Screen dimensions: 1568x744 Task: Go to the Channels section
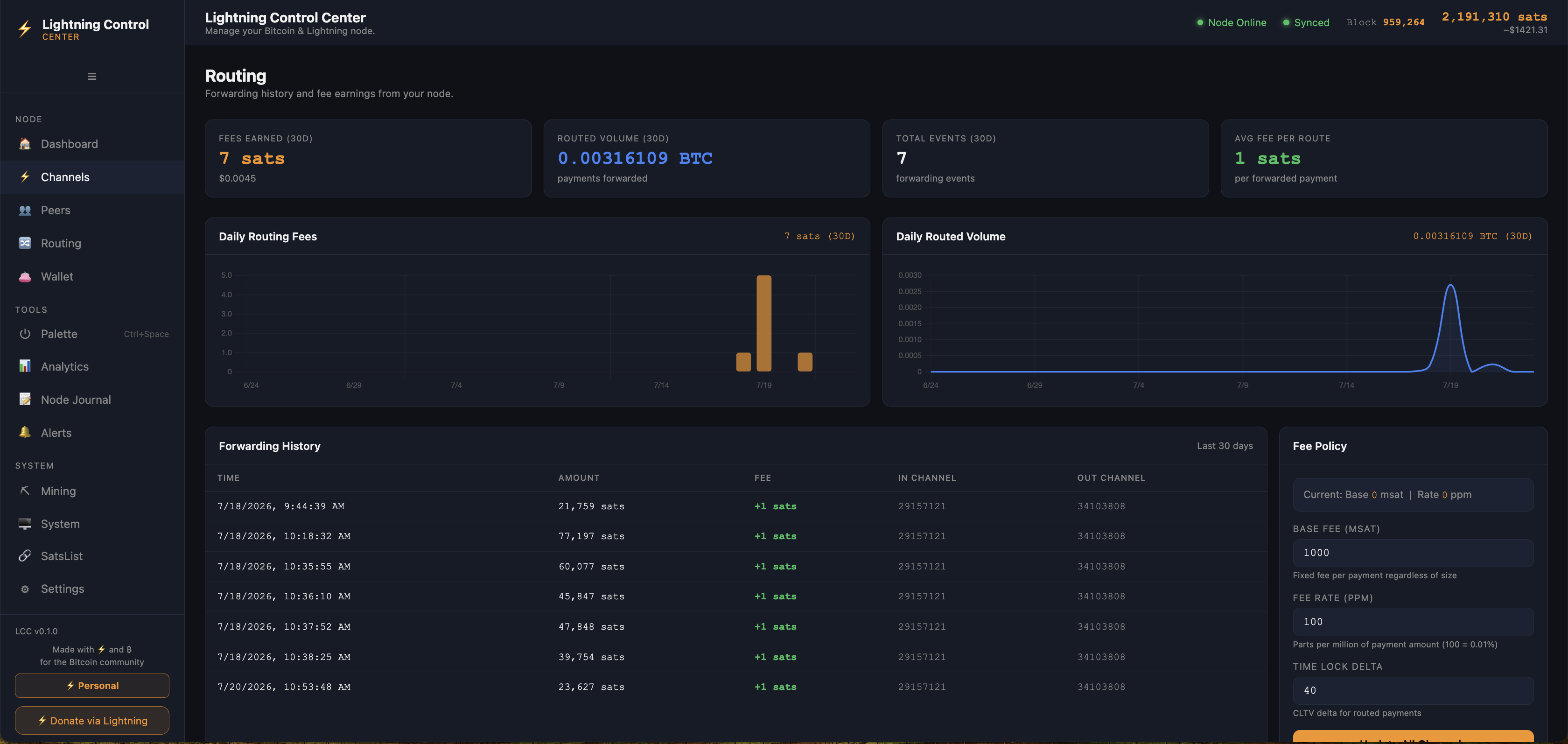pos(92,177)
